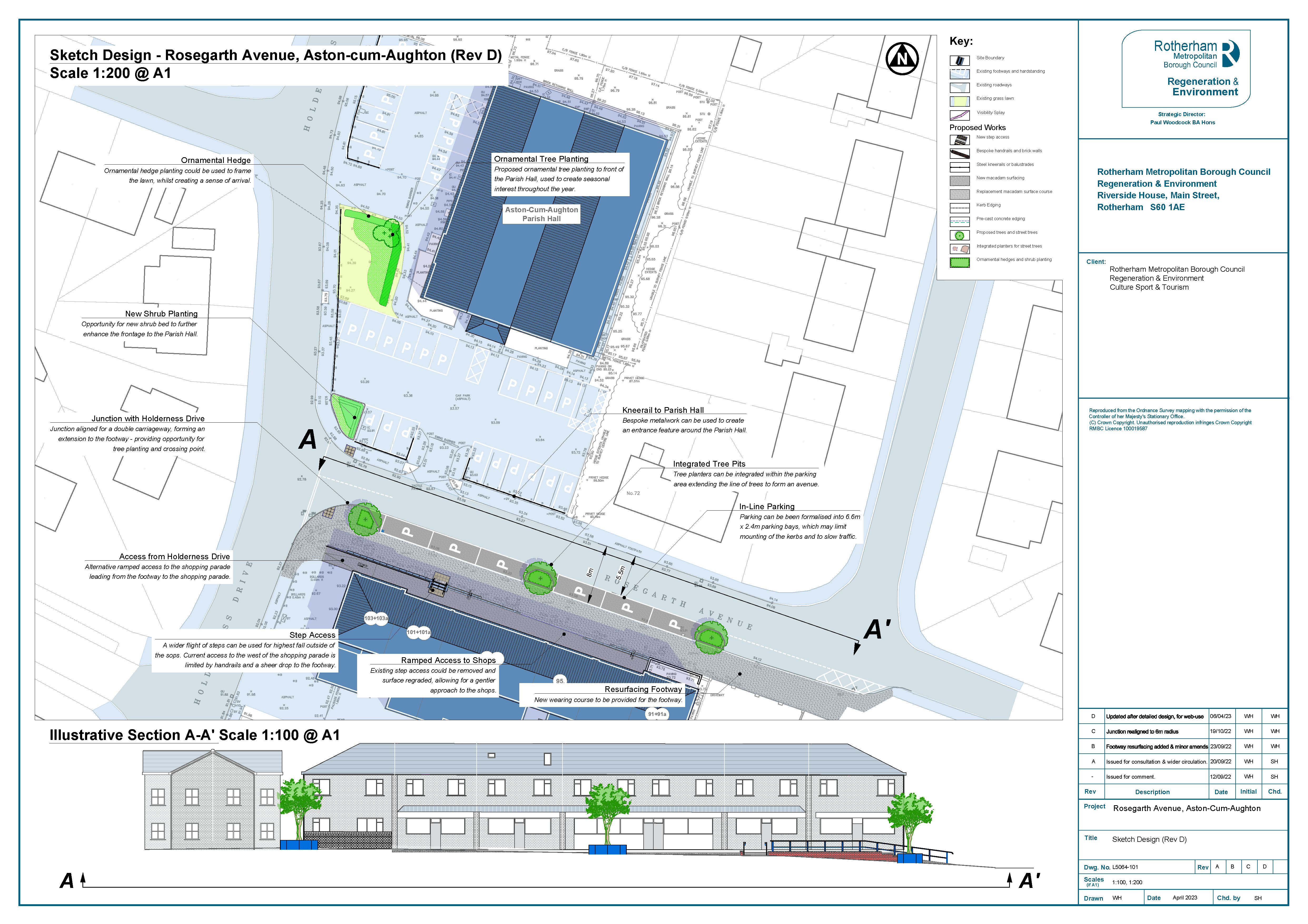This screenshot has width=1308, height=924.
Task: Click the westernmost street tree near Holderness Drive junction
Action: click(365, 518)
